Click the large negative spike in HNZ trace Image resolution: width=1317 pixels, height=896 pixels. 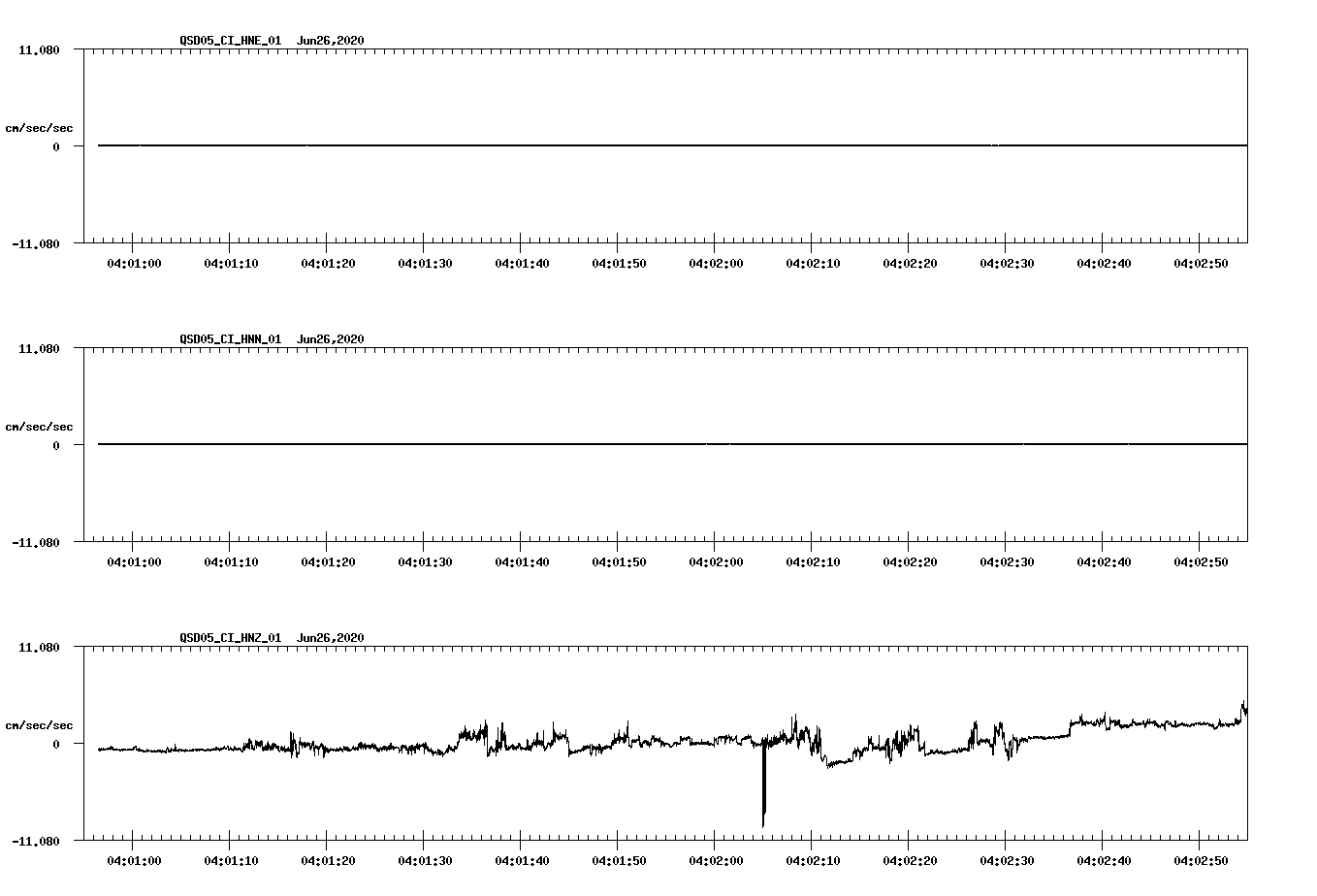[763, 784]
